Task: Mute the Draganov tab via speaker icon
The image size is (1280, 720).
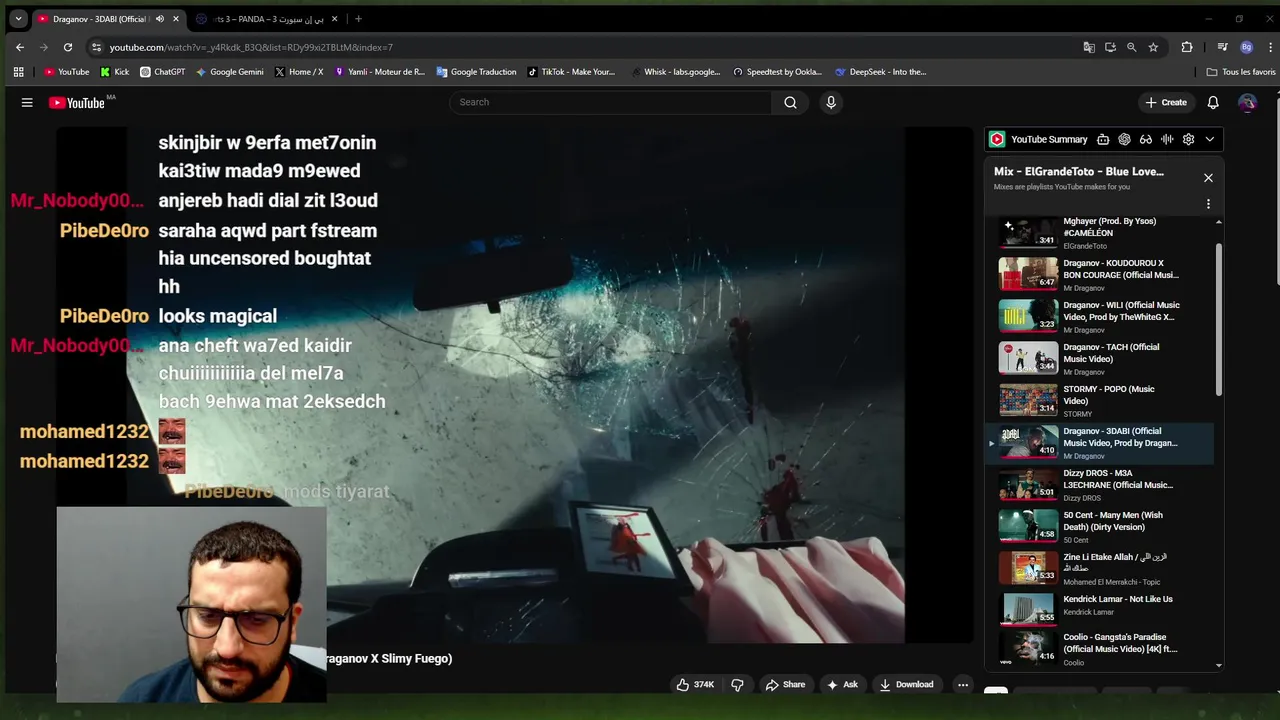Action: pos(159,19)
